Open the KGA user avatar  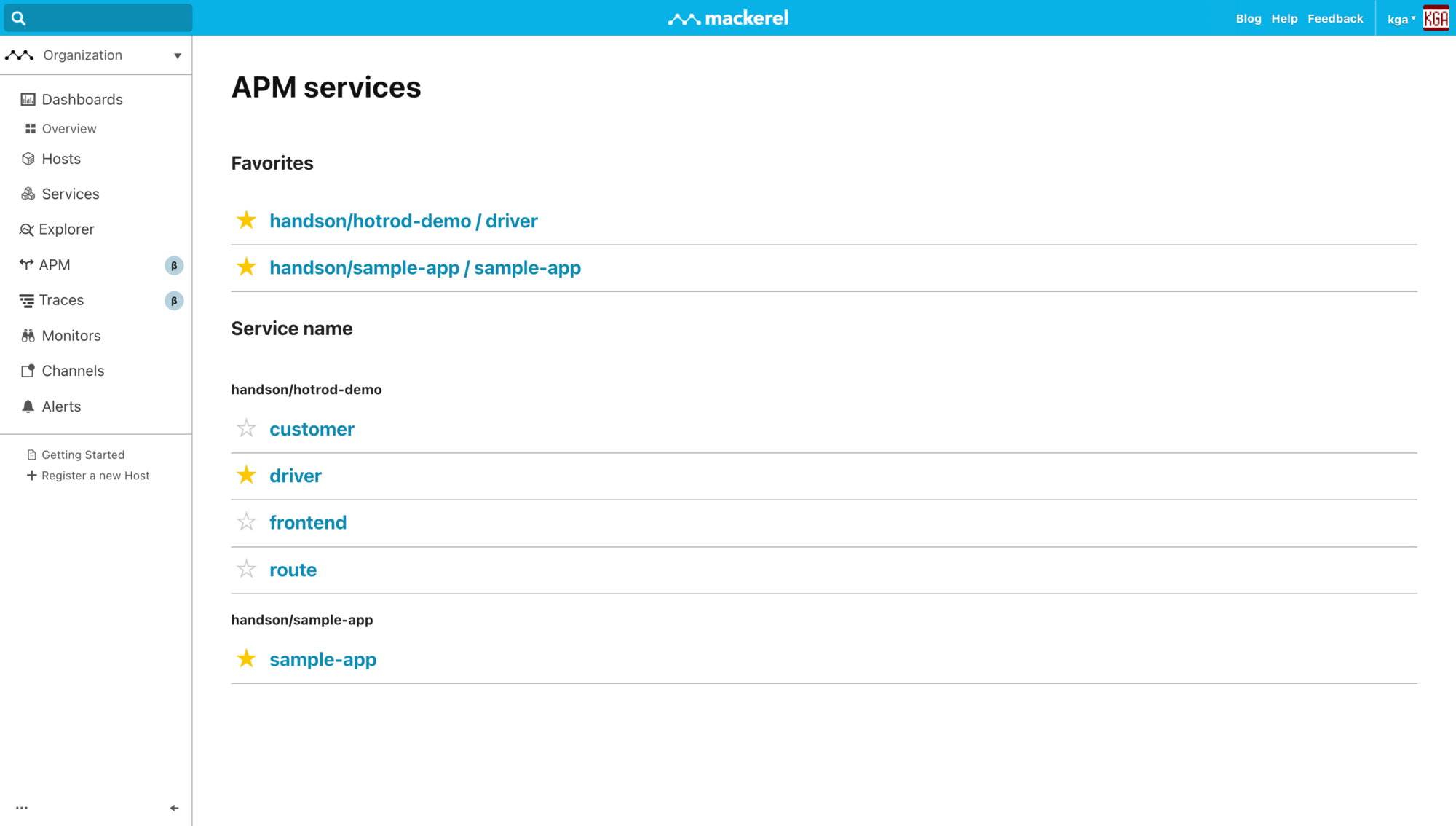(x=1436, y=18)
